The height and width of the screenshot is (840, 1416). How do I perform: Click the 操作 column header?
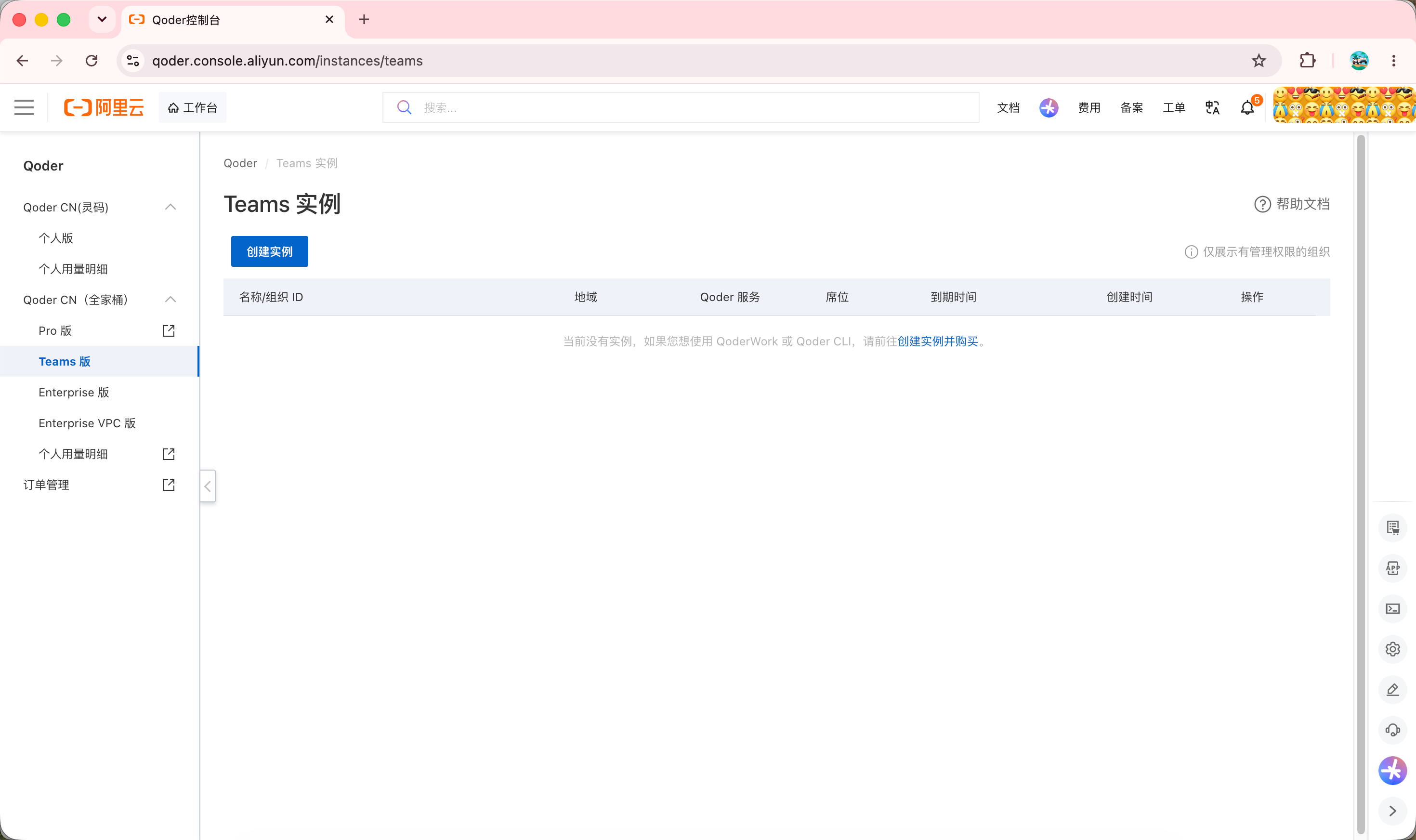click(x=1252, y=297)
